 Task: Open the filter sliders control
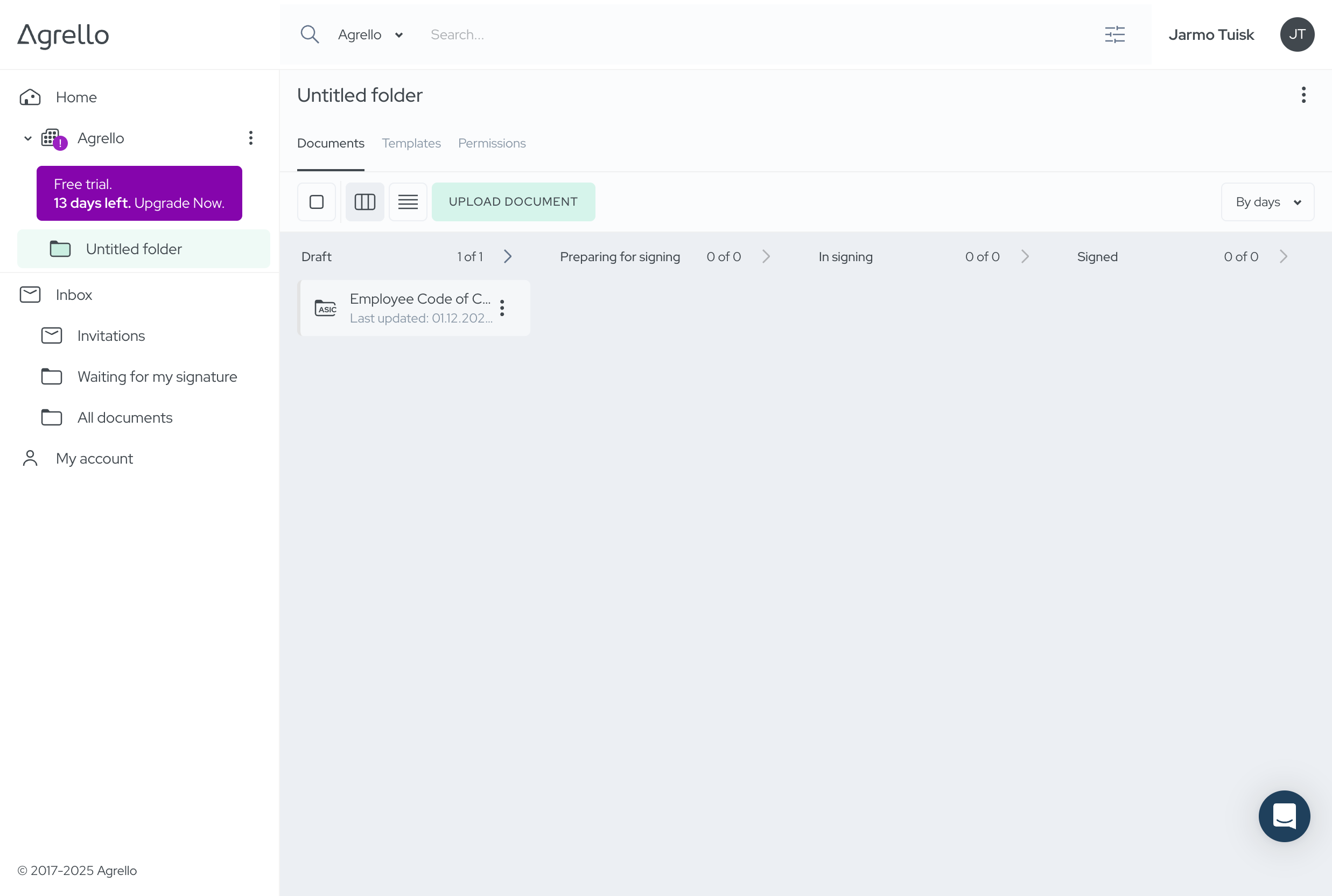pos(1114,34)
